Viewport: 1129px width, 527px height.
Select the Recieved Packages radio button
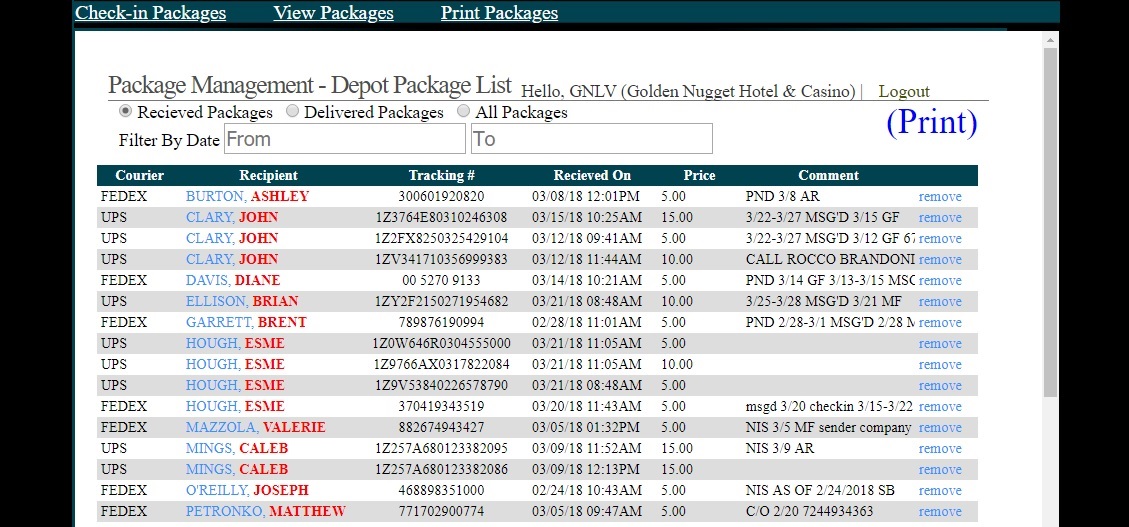coord(125,112)
